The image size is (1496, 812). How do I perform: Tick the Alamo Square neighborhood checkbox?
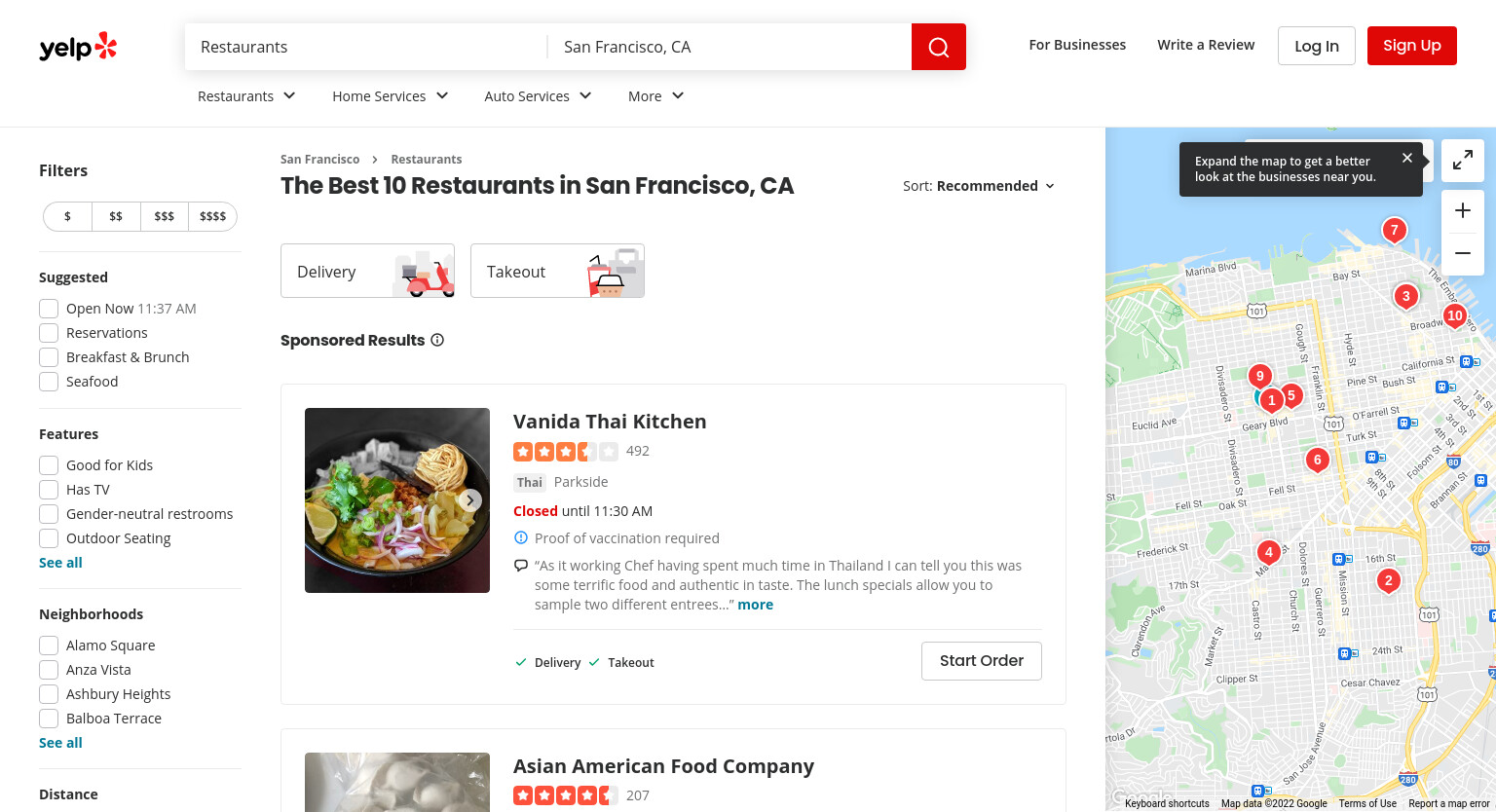pos(49,646)
